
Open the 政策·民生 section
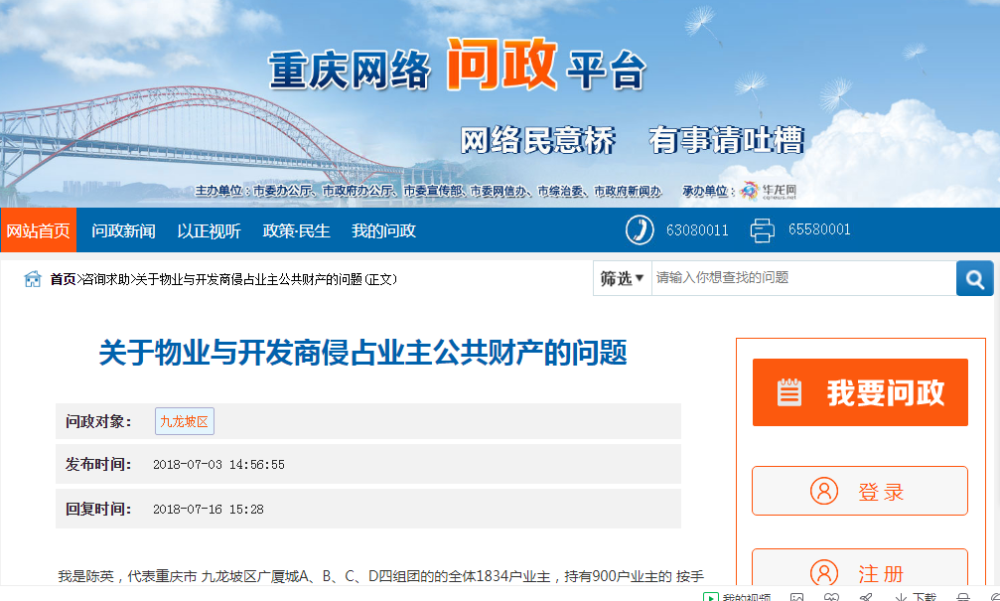[x=296, y=231]
